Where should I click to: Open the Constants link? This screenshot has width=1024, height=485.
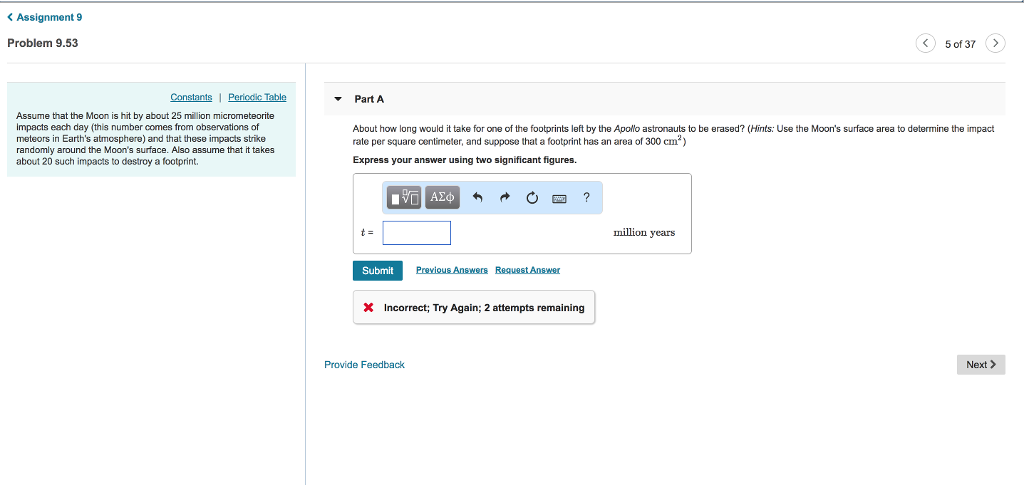191,97
